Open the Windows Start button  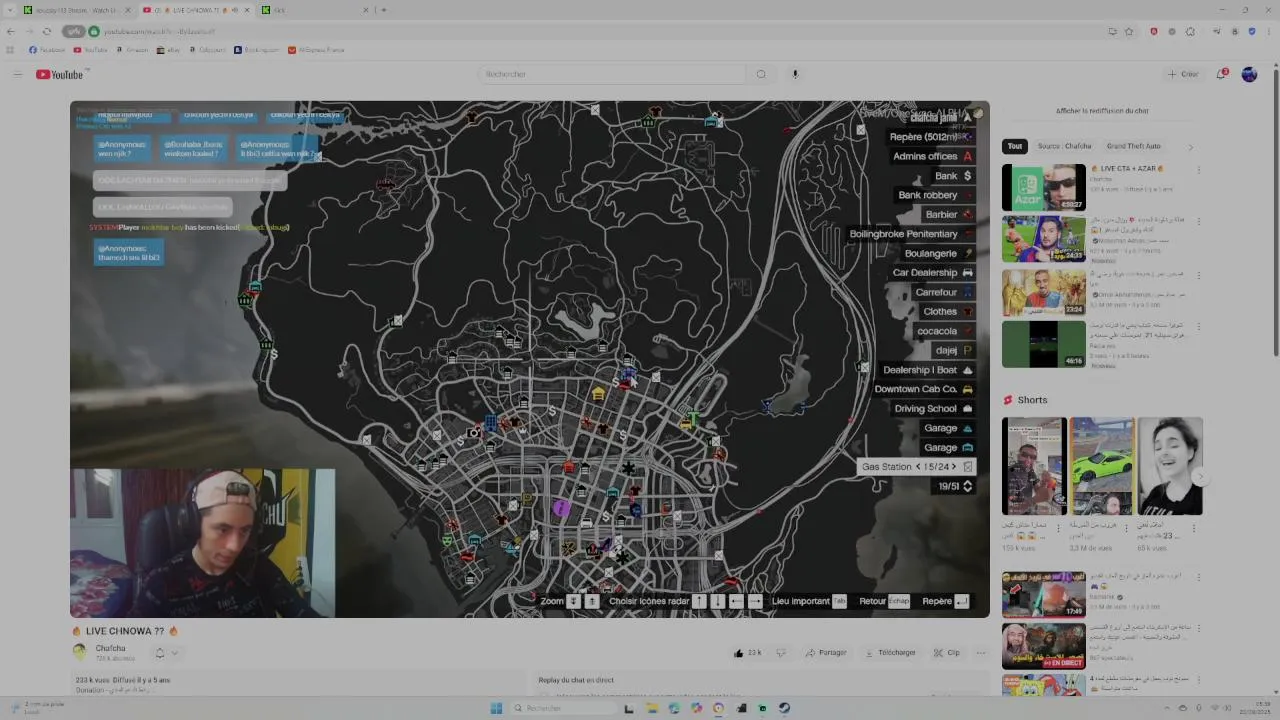pyautogui.click(x=496, y=708)
